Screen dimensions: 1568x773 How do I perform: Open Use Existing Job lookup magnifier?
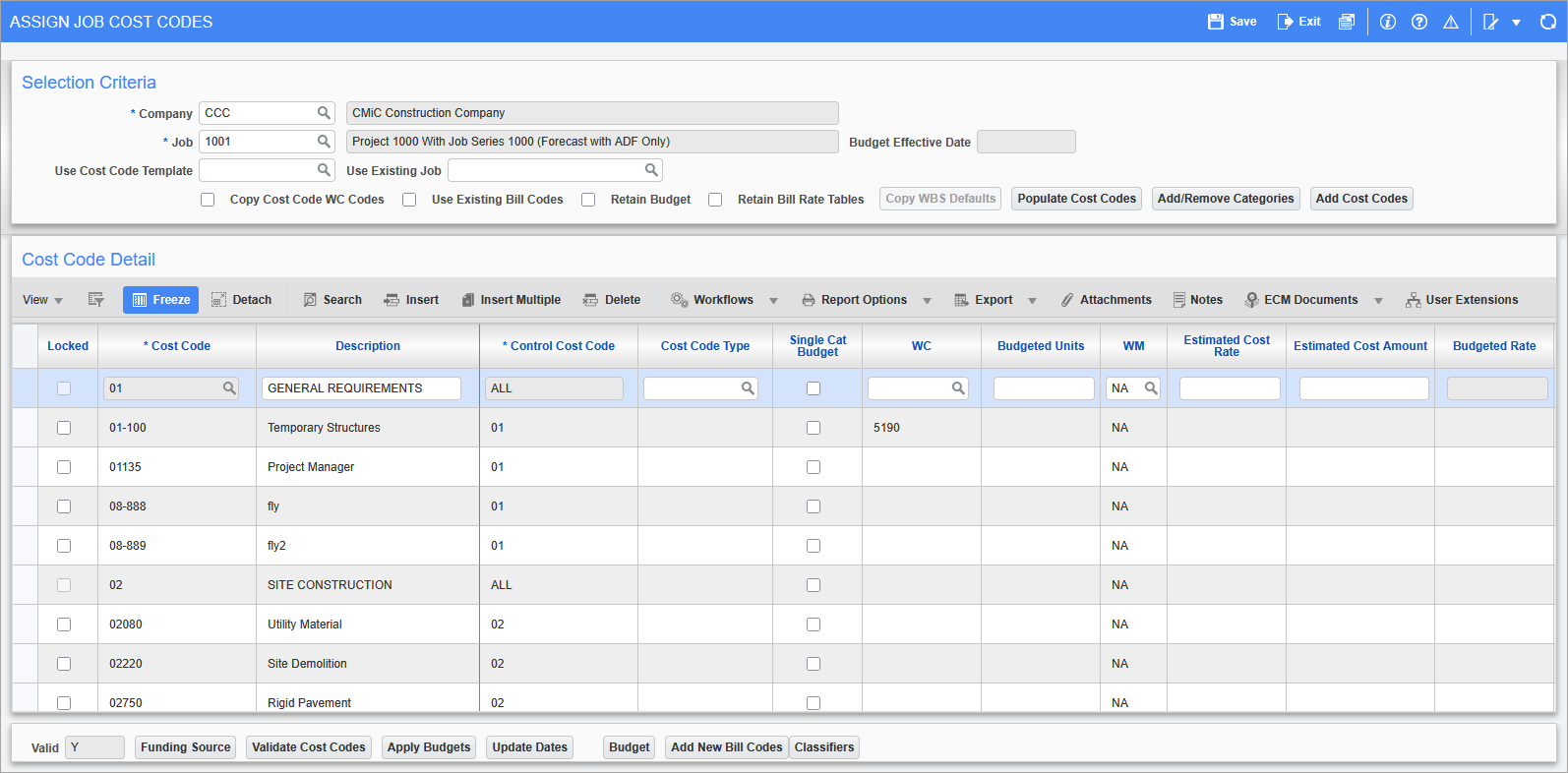tap(651, 170)
